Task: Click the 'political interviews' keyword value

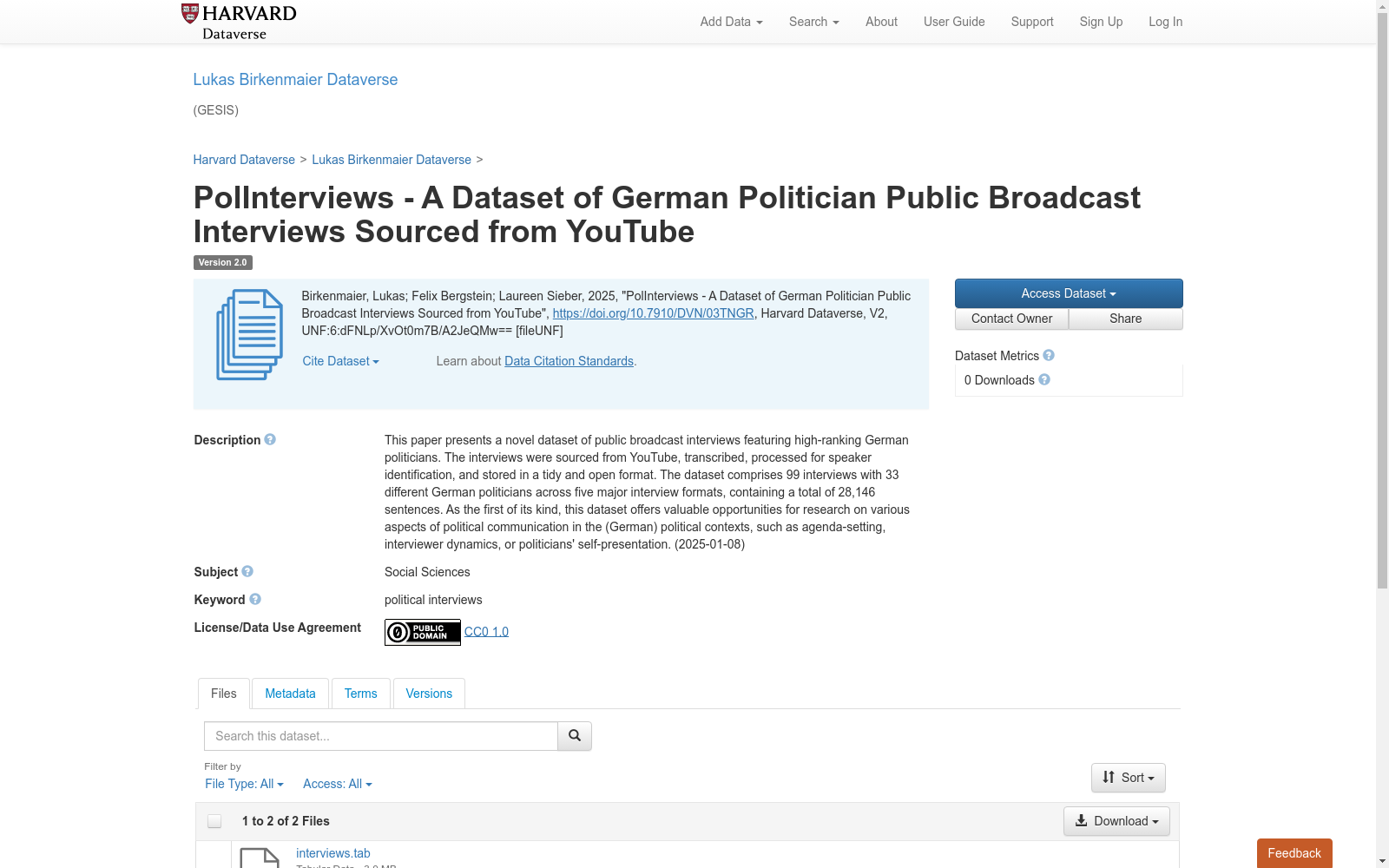Action: point(433,600)
